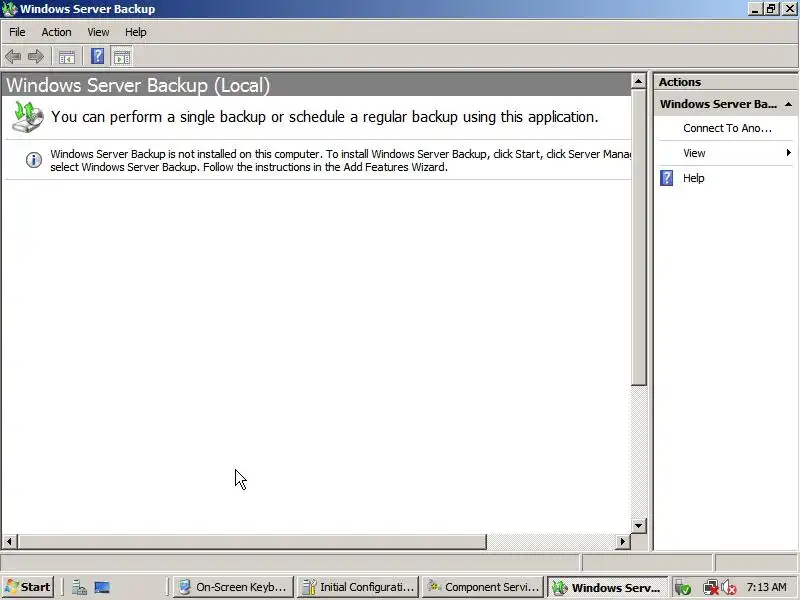This screenshot has height=600, width=800.
Task: Click the green shield tray icon
Action: coord(683,588)
